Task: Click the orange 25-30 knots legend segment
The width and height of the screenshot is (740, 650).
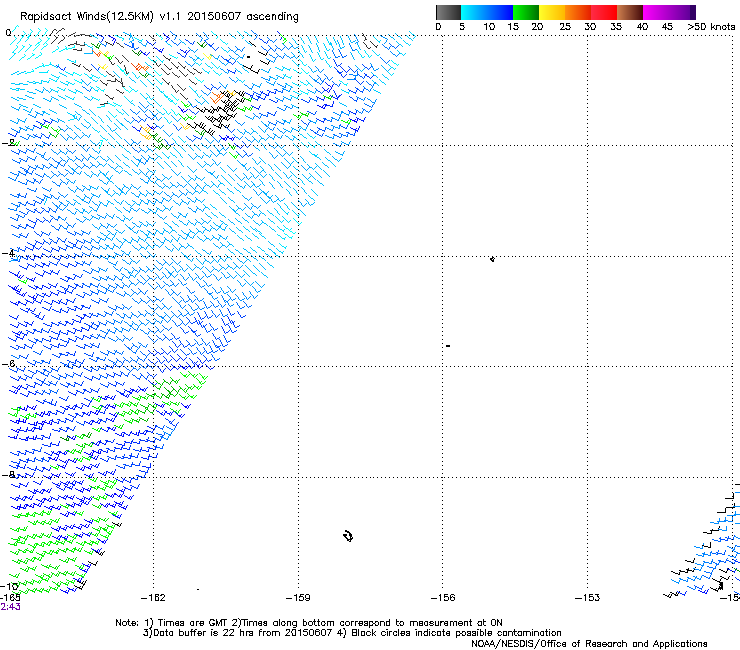Action: [578, 12]
